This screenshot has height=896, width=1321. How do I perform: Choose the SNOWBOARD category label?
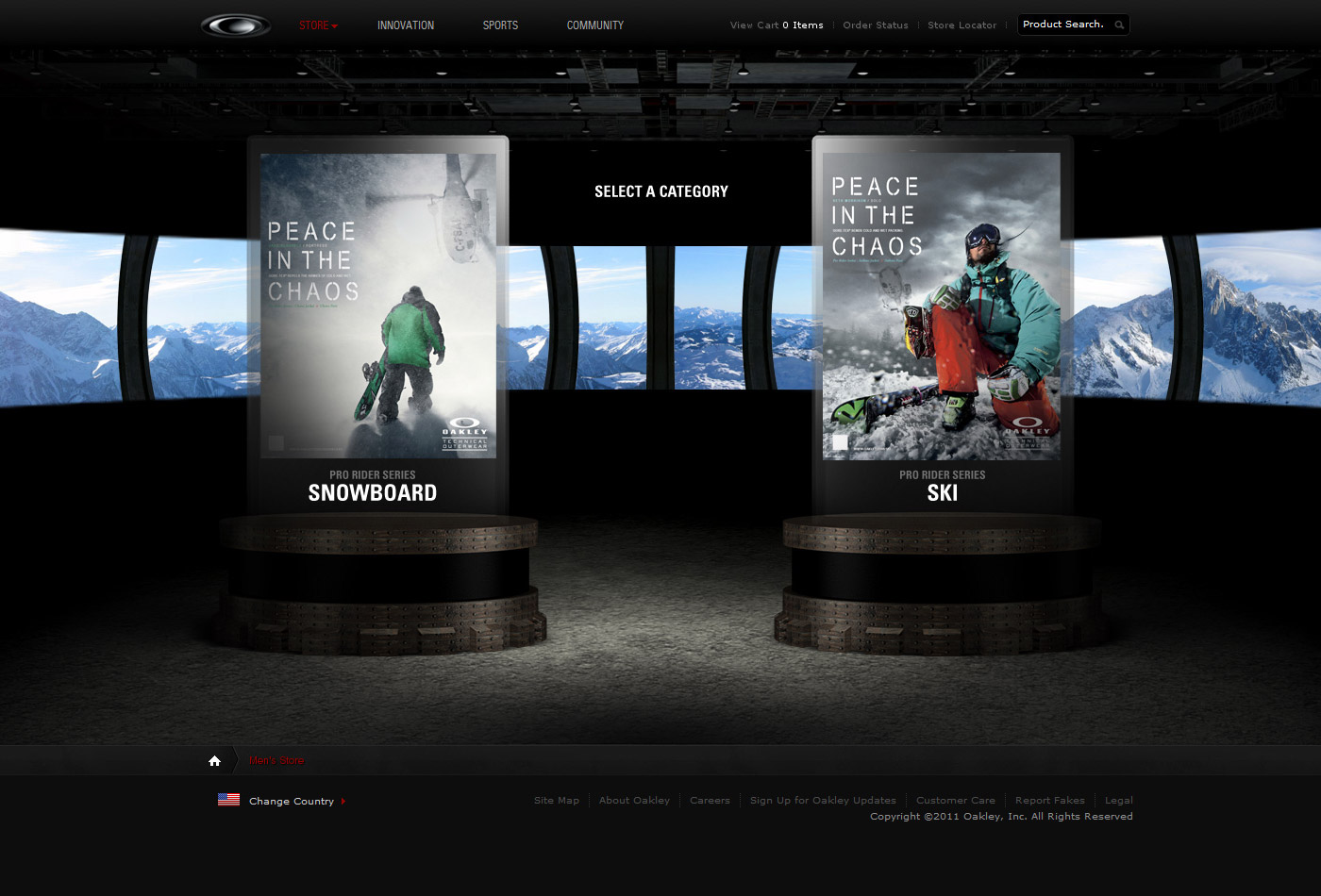(x=373, y=492)
